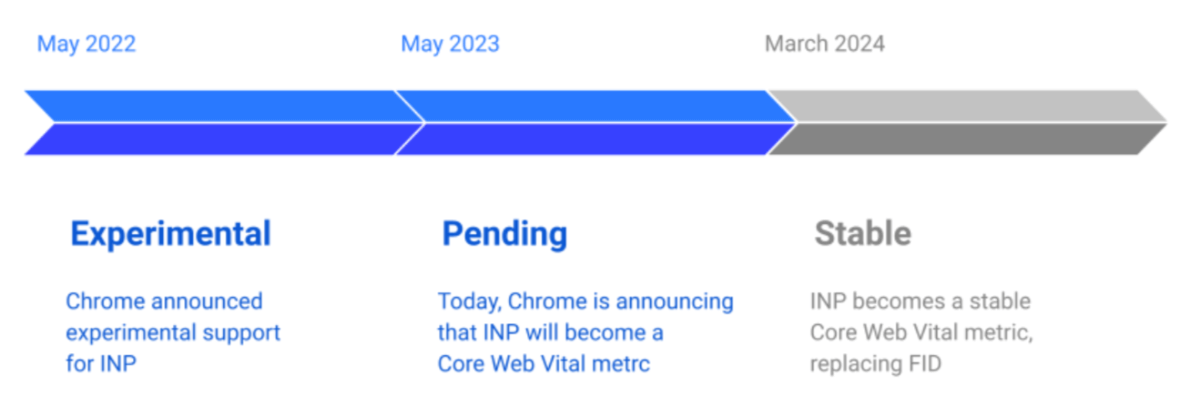Click the 'INP becomes a stable' description
This screenshot has width=1200, height=406.
coord(921,301)
